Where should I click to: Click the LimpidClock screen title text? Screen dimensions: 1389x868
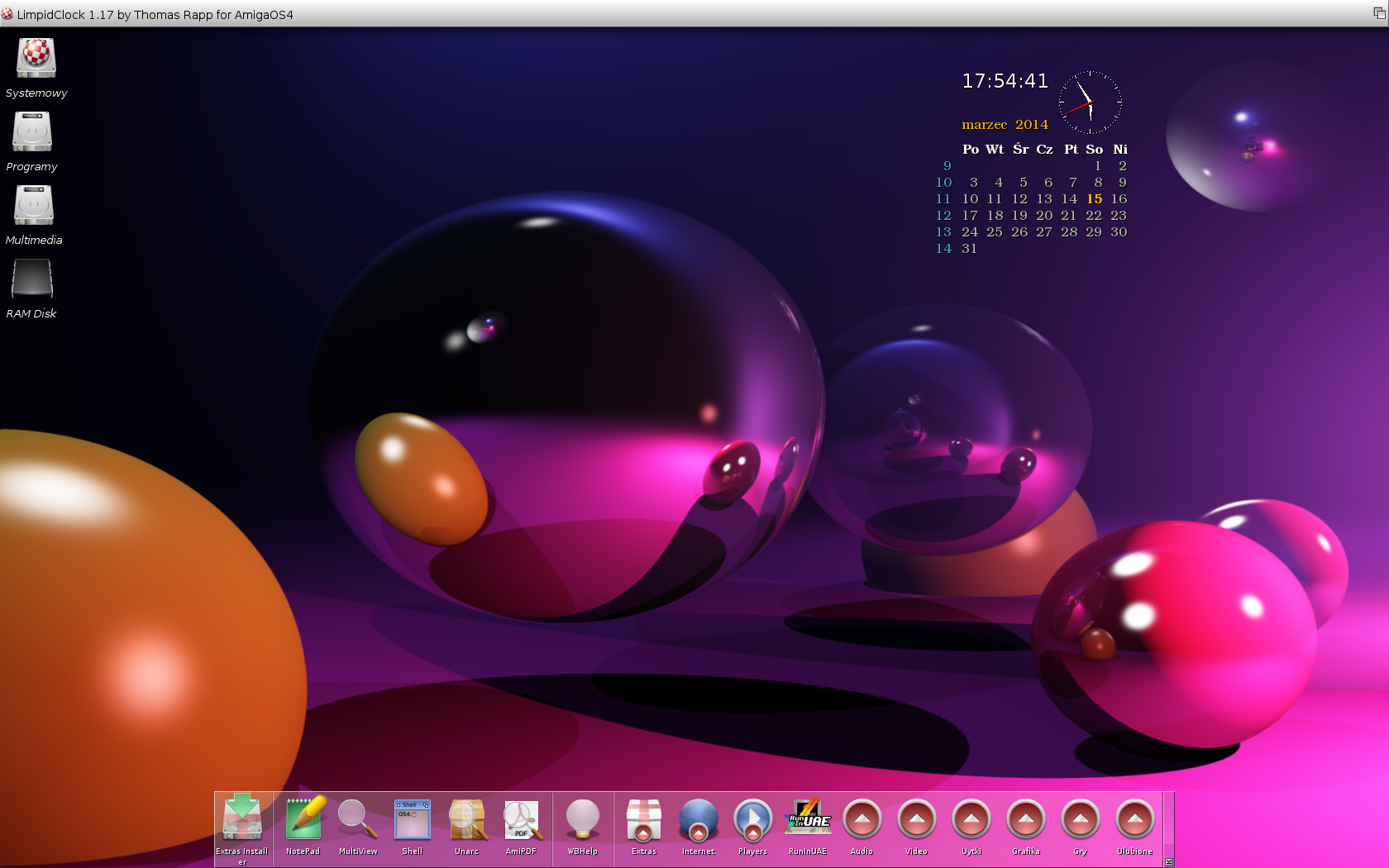(155, 15)
